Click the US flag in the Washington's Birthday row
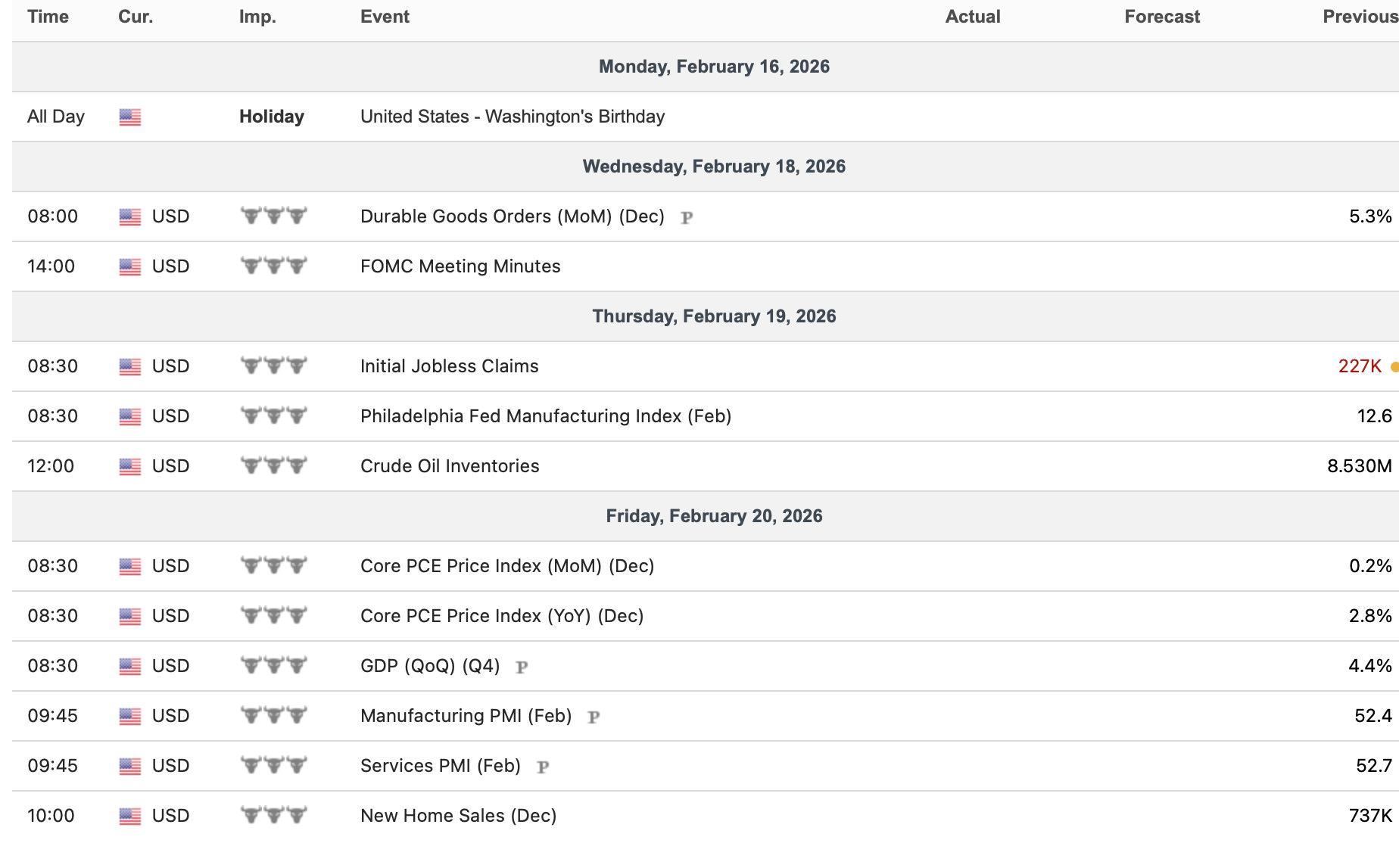 [130, 117]
